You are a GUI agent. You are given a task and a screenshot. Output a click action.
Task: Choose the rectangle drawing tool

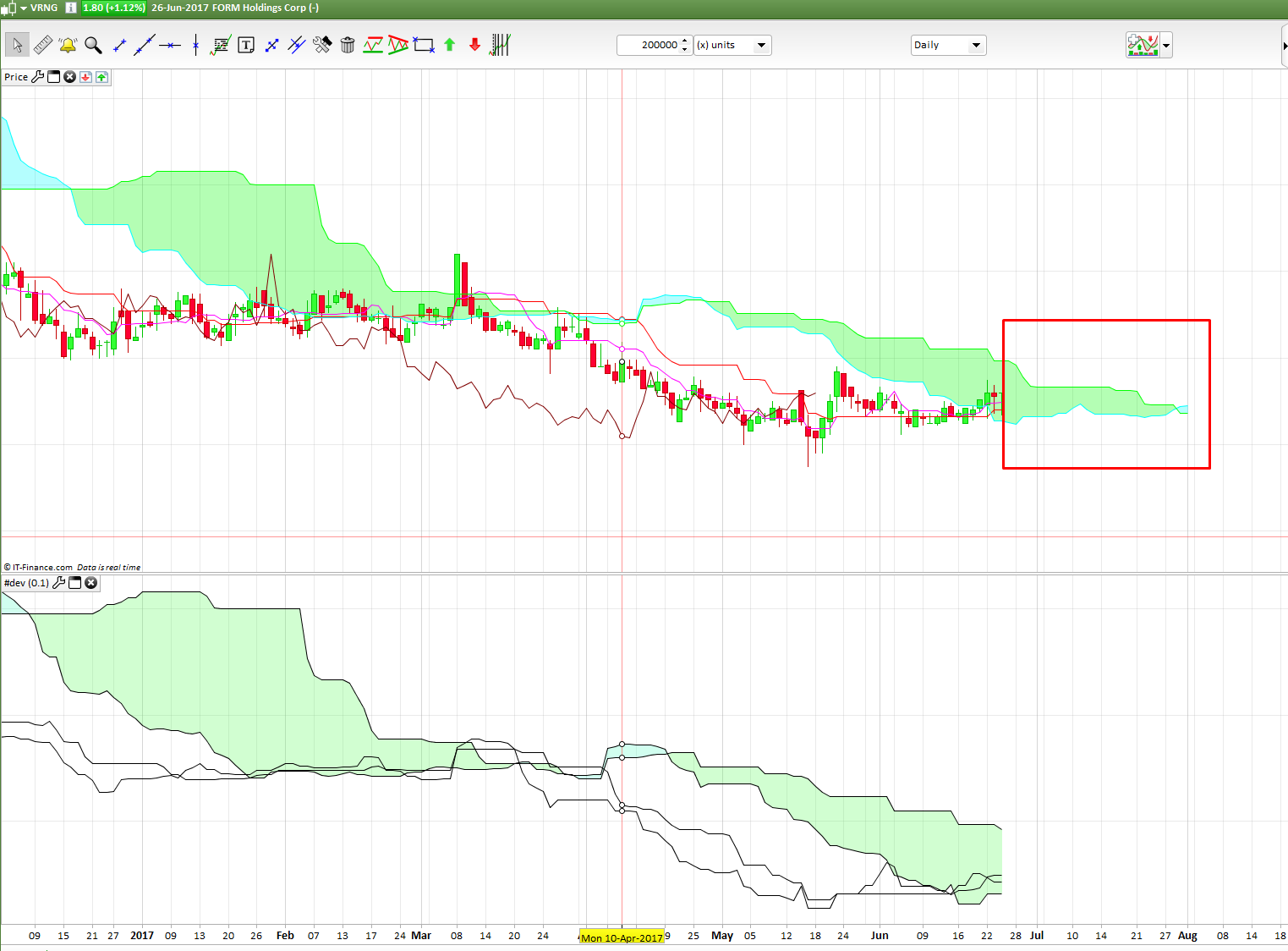tap(424, 45)
